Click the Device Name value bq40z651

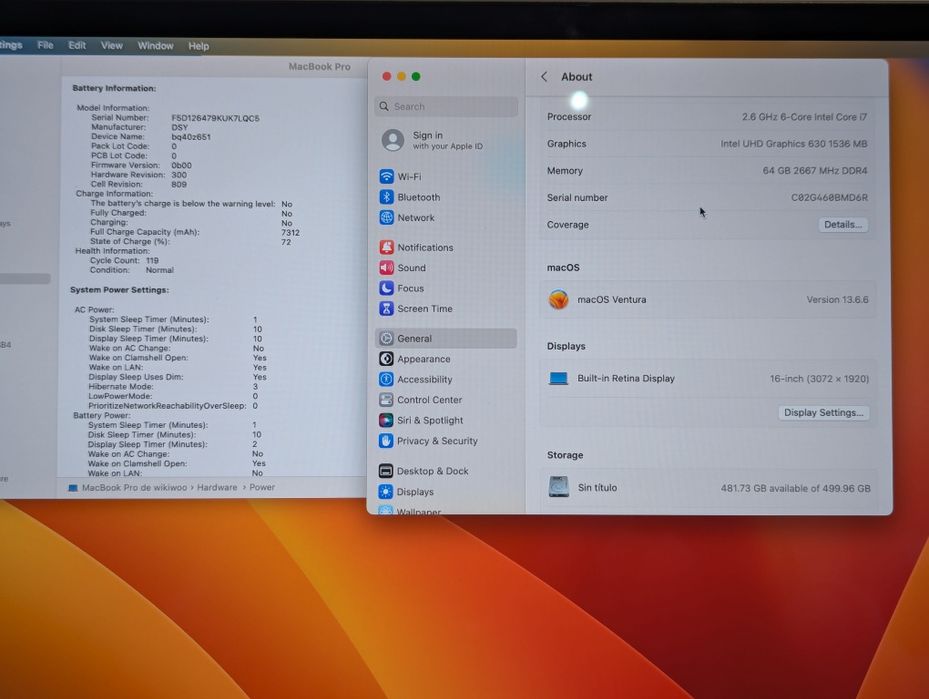(x=191, y=137)
